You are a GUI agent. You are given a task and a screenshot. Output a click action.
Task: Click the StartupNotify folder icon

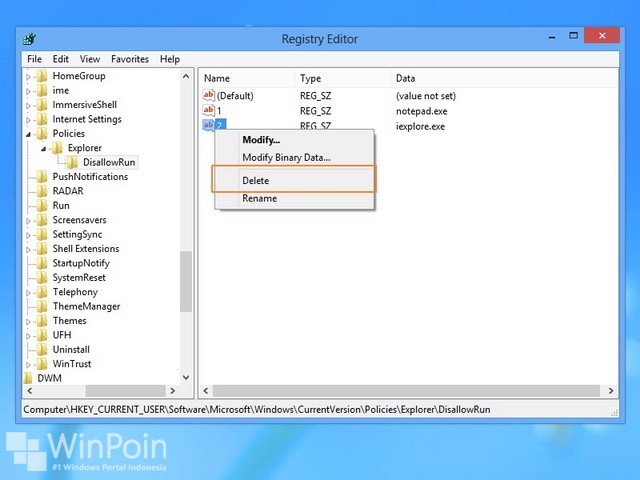click(x=42, y=264)
